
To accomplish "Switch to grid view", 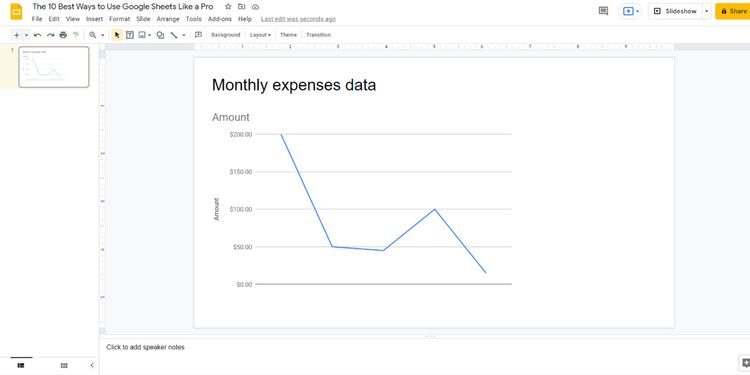I will pos(64,365).
